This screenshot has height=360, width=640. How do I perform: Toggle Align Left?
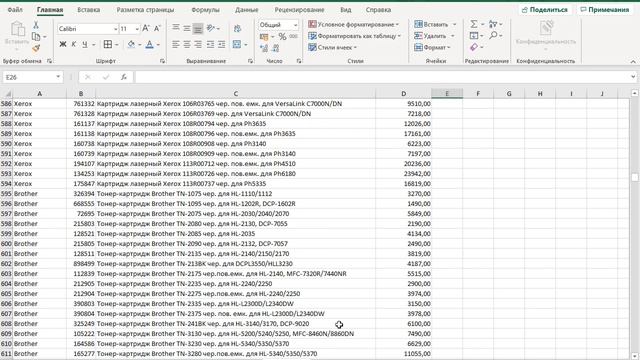click(176, 44)
